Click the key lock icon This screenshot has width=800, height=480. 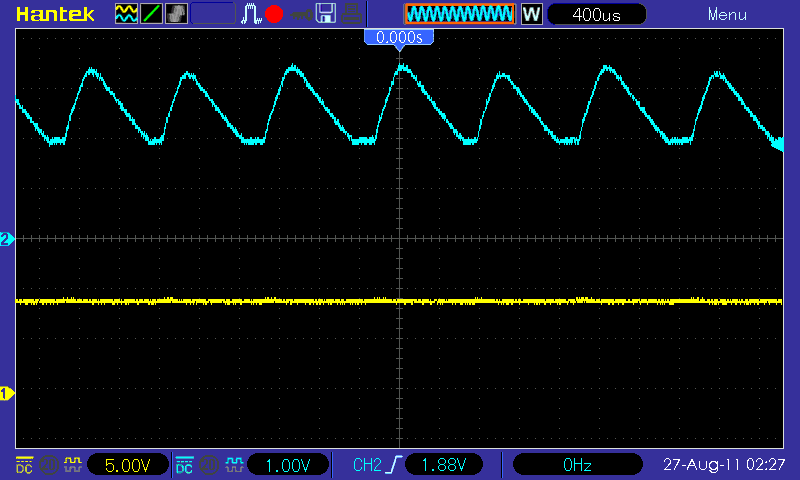tap(301, 15)
